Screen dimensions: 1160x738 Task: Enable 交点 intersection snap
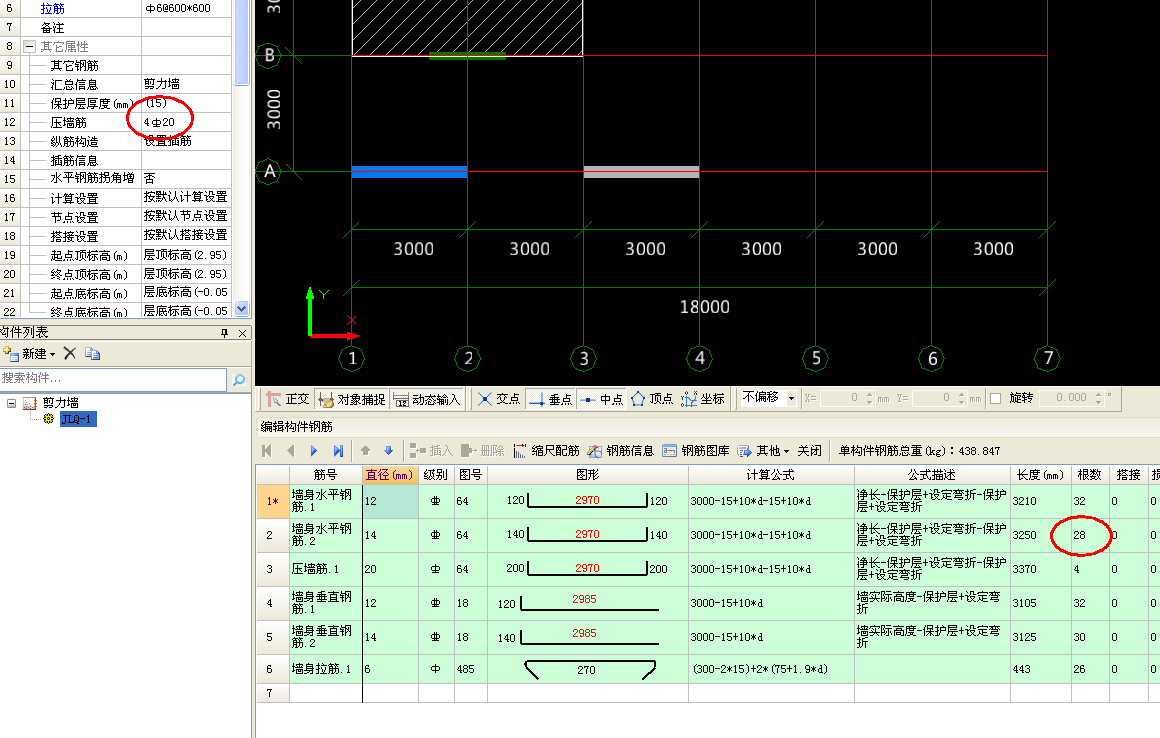coord(499,399)
